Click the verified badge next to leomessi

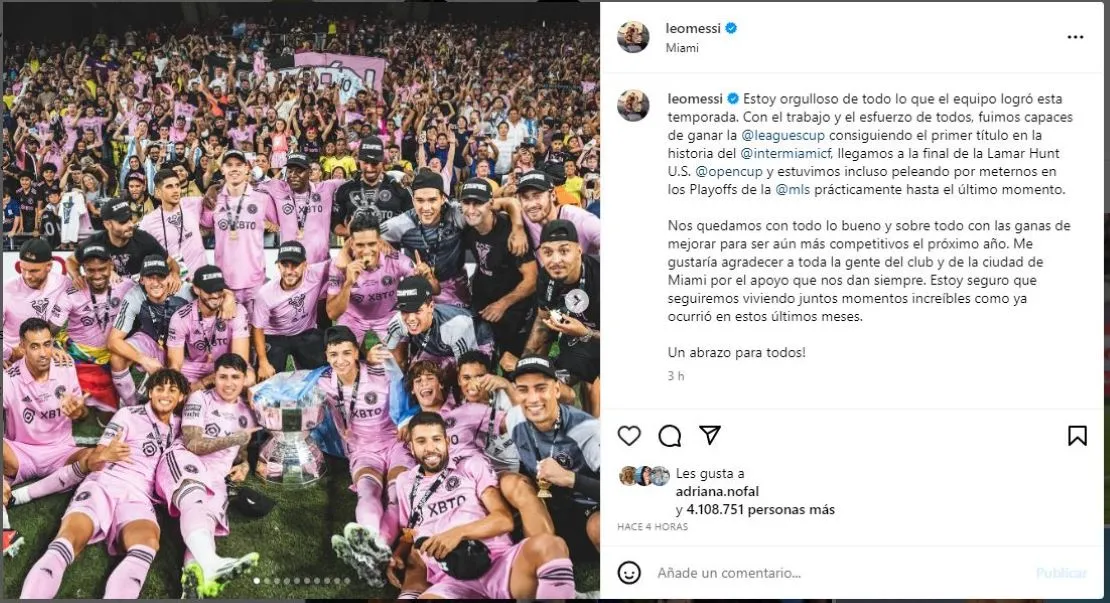(x=729, y=28)
